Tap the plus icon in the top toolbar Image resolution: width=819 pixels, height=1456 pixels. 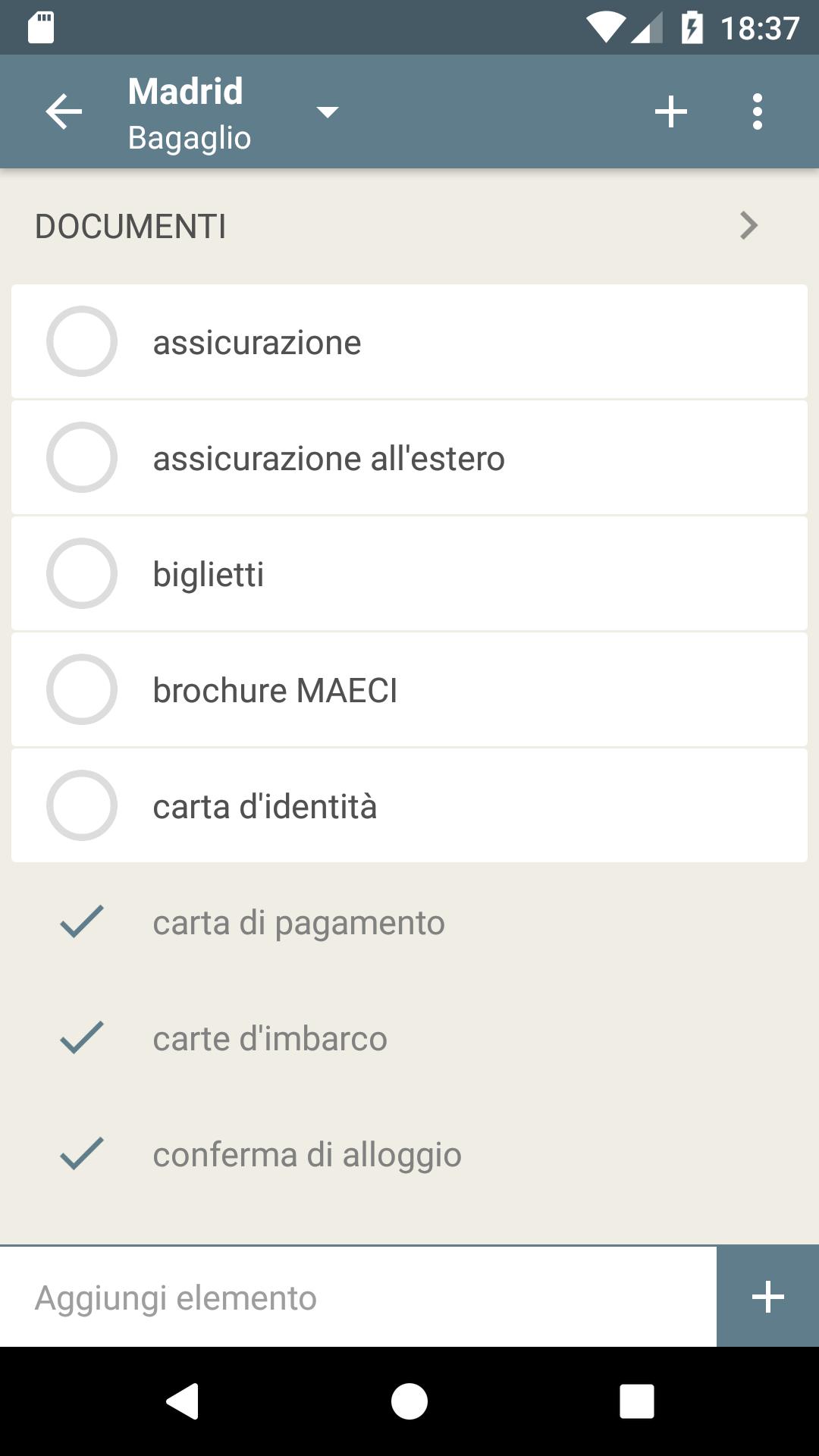pos(670,112)
